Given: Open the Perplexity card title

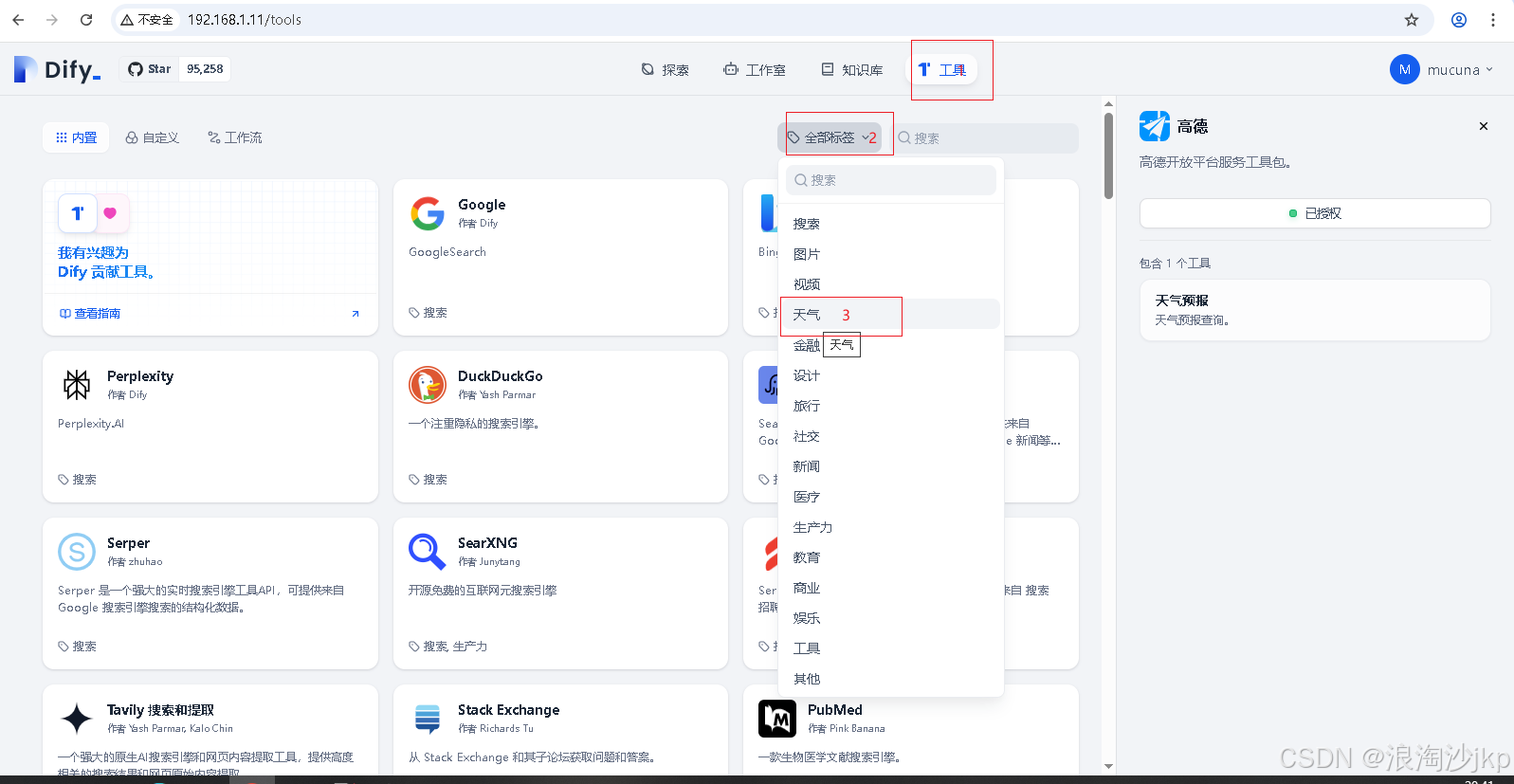Looking at the screenshot, I should 140,376.
